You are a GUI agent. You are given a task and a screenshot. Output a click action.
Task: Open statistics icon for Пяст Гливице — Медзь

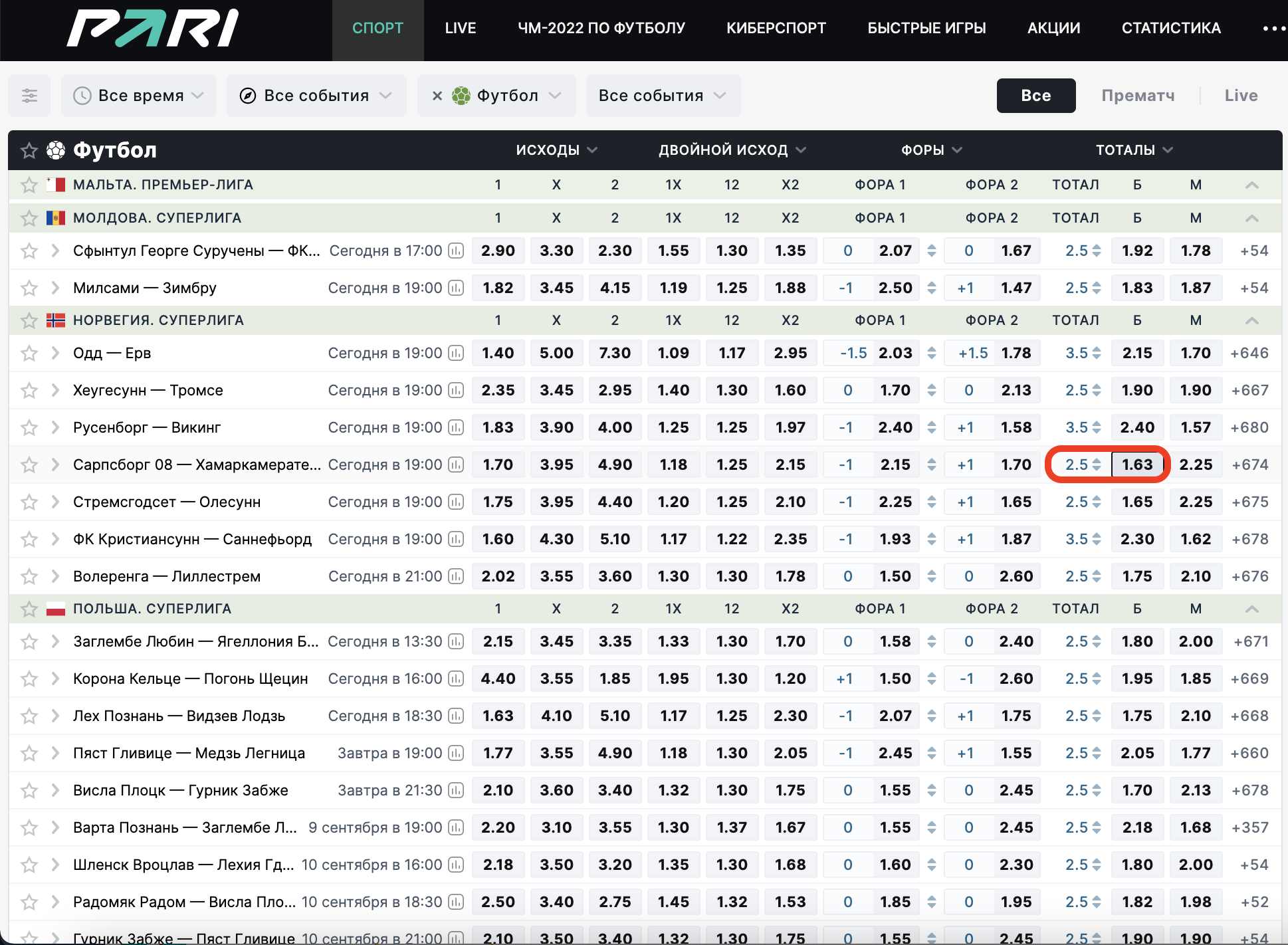(x=456, y=753)
